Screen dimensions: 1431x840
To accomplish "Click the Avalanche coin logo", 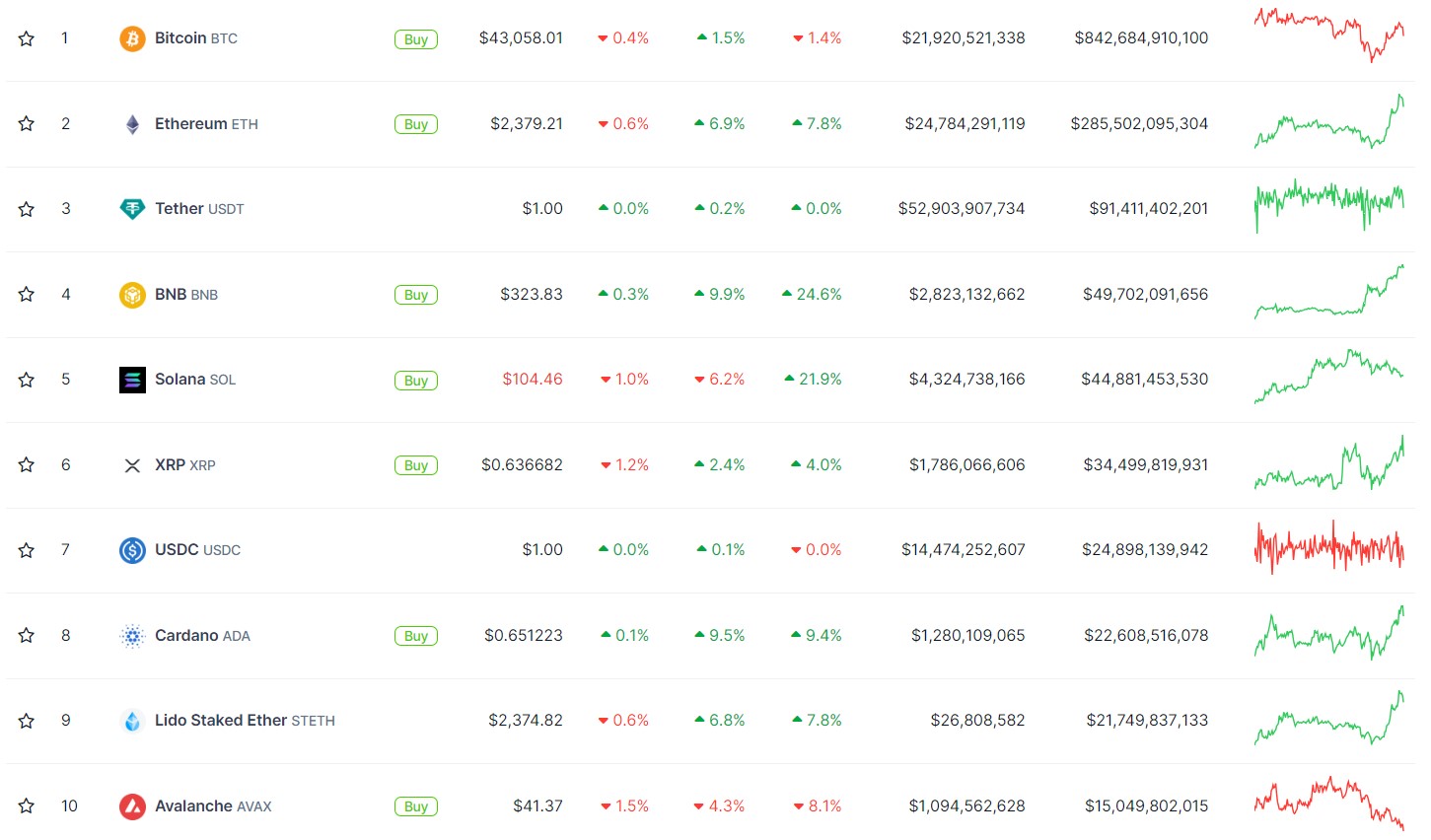I will pos(133,805).
